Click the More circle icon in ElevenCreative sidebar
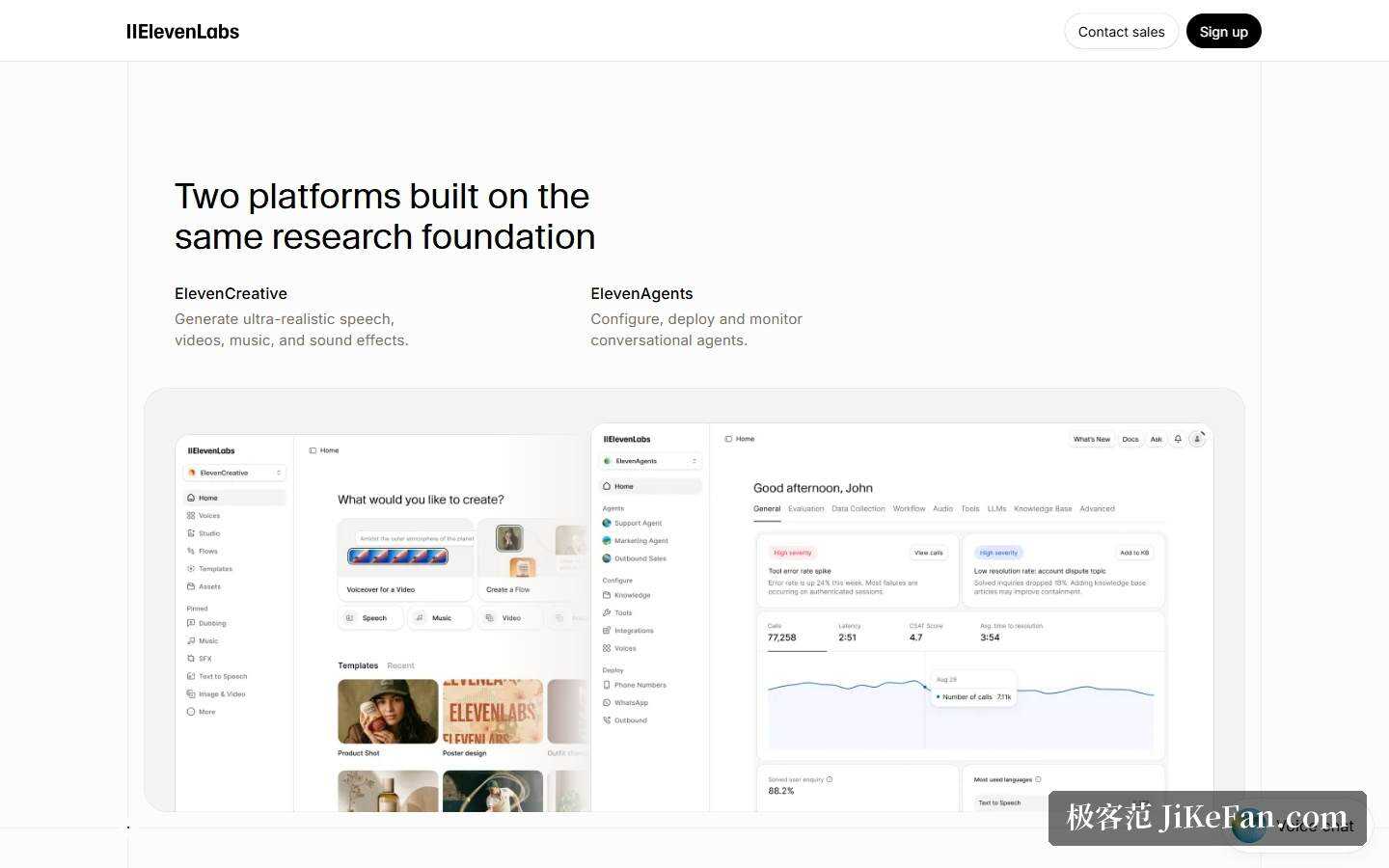Image resolution: width=1389 pixels, height=868 pixels. [x=191, y=712]
